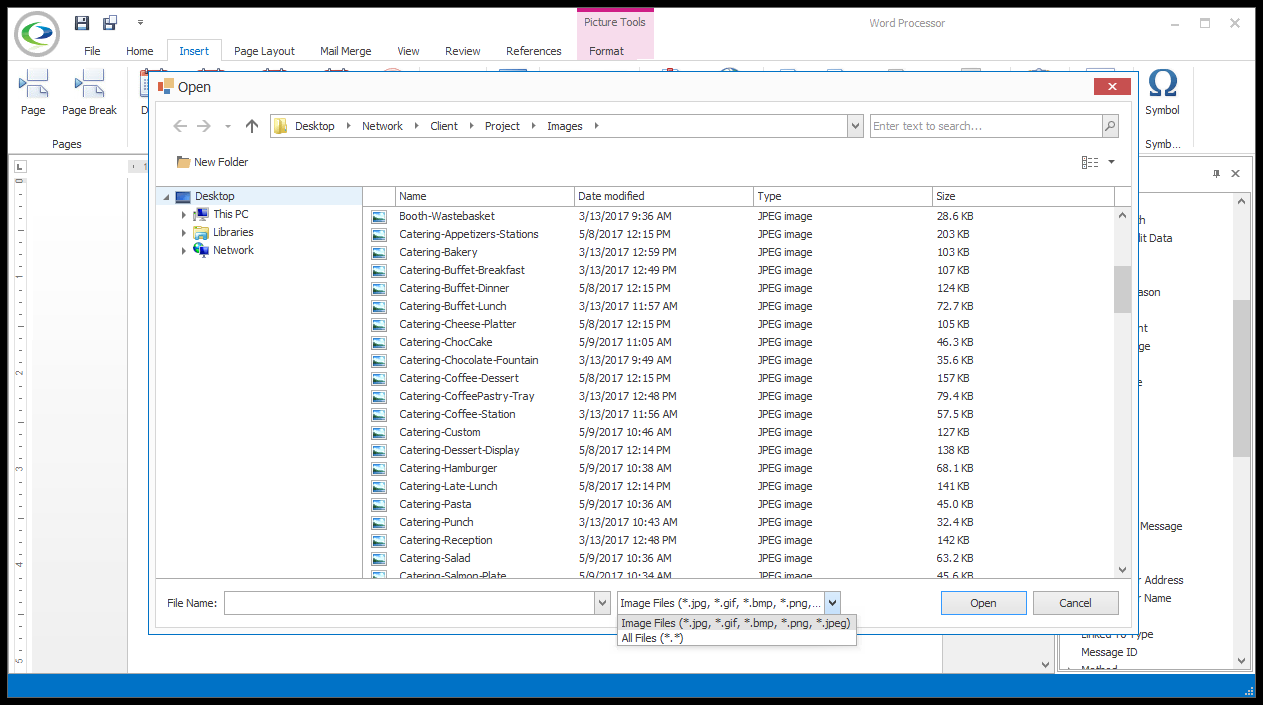
Task: Select Libraries in the folder tree
Action: coord(233,232)
